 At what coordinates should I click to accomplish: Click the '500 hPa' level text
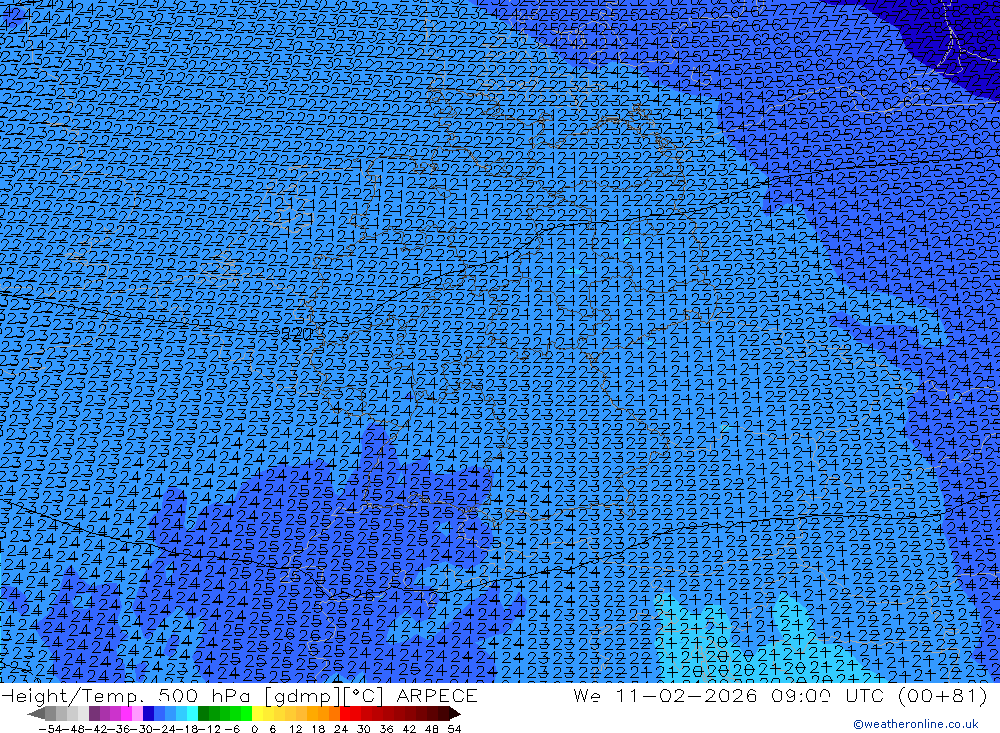tap(203, 696)
